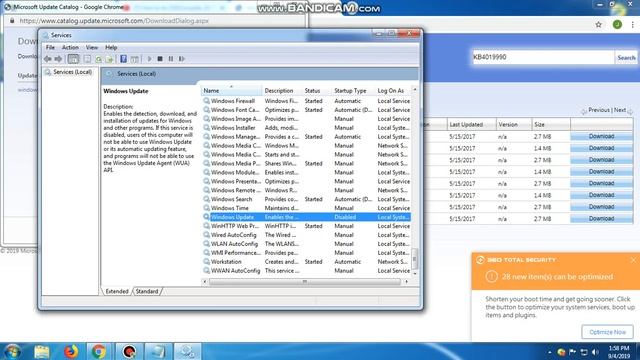Screen dimensions: 640x360
Task: Click the catalog search field with KB4019990
Action: pos(543,57)
